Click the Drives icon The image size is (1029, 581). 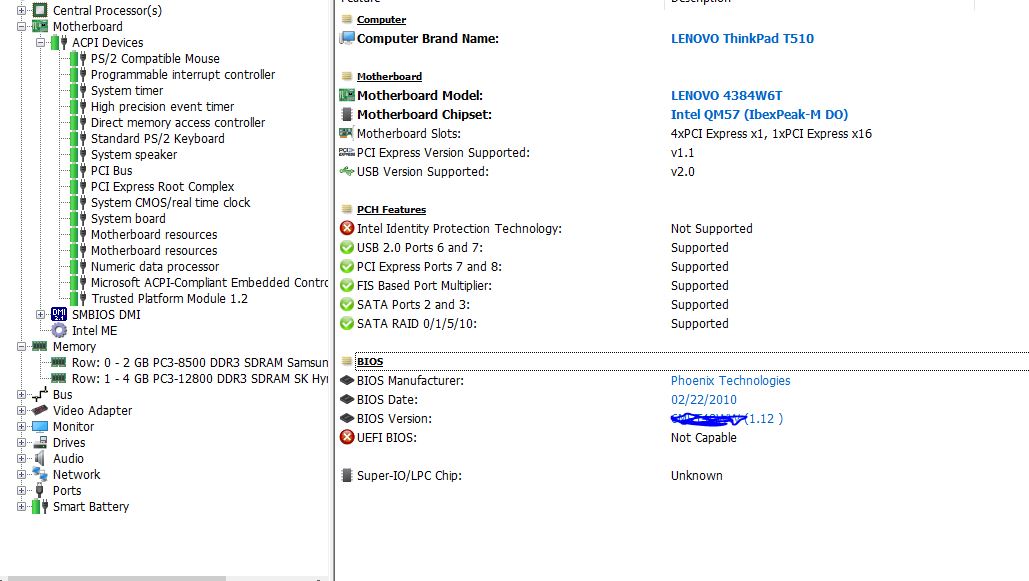click(x=40, y=442)
